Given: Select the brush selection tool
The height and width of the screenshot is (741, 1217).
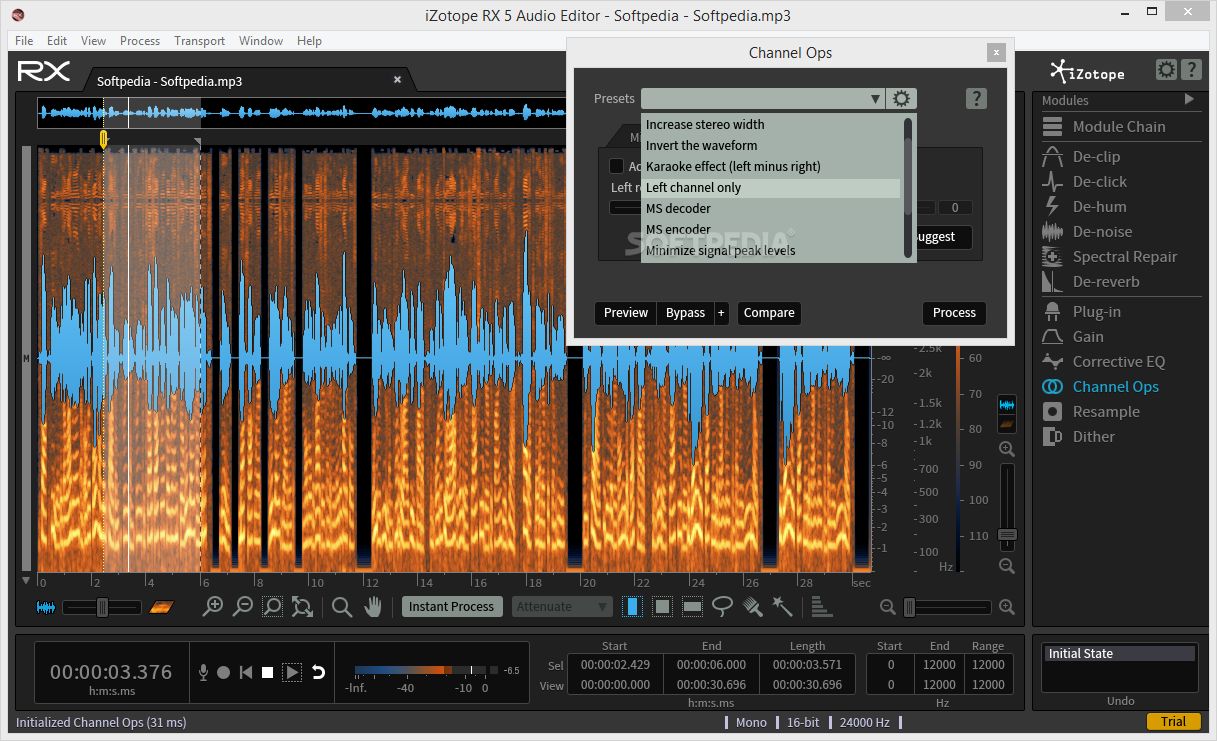Looking at the screenshot, I should click(753, 606).
